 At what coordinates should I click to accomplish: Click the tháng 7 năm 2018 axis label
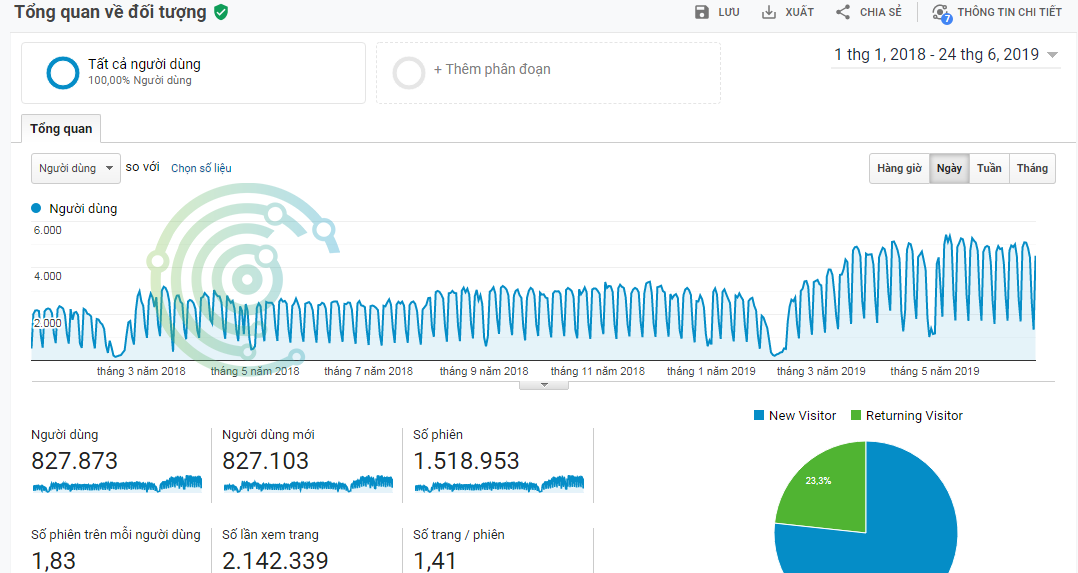pyautogui.click(x=368, y=371)
